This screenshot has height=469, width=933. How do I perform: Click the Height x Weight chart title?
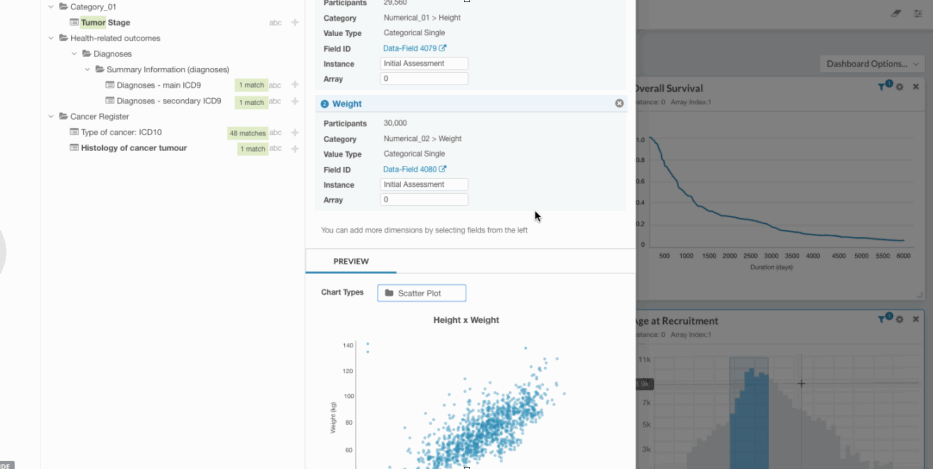pos(466,320)
